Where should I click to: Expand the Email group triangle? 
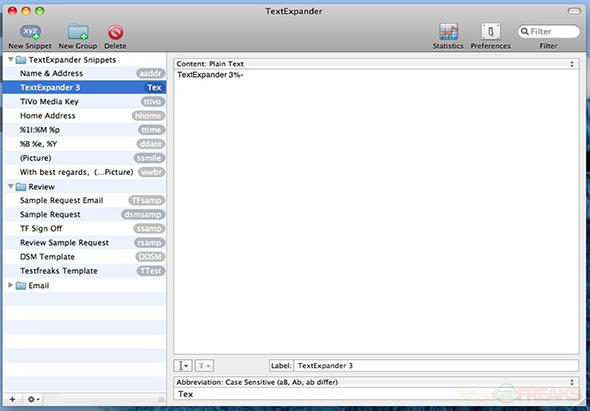[x=11, y=285]
